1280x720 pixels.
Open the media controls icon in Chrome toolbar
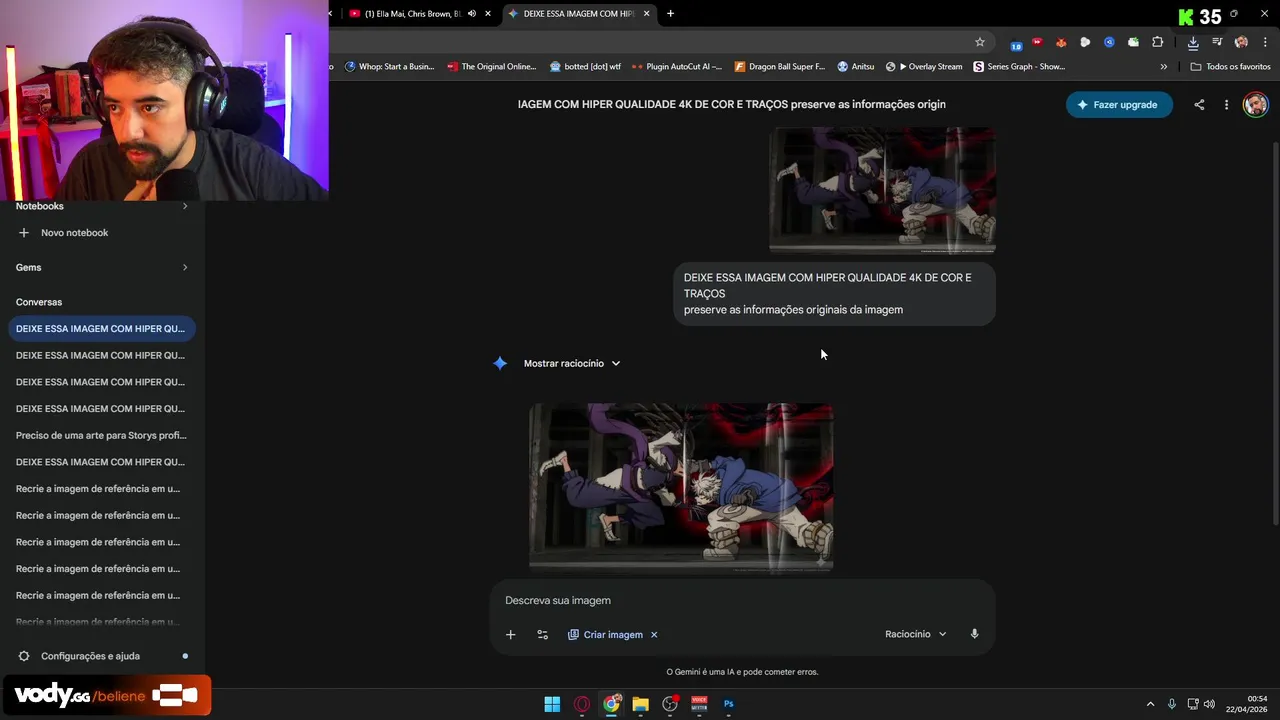pos(1217,42)
